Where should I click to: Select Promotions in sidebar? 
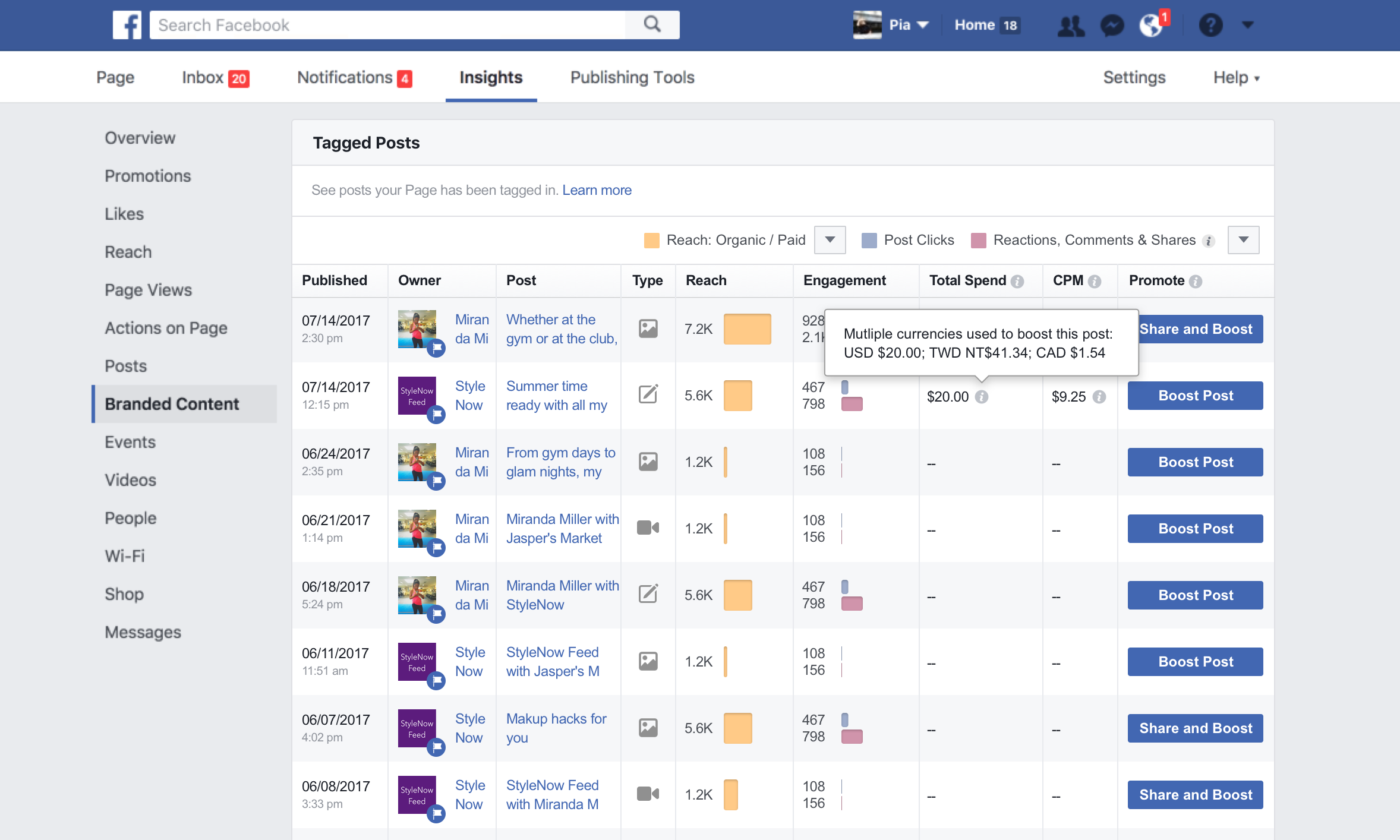pyautogui.click(x=148, y=176)
